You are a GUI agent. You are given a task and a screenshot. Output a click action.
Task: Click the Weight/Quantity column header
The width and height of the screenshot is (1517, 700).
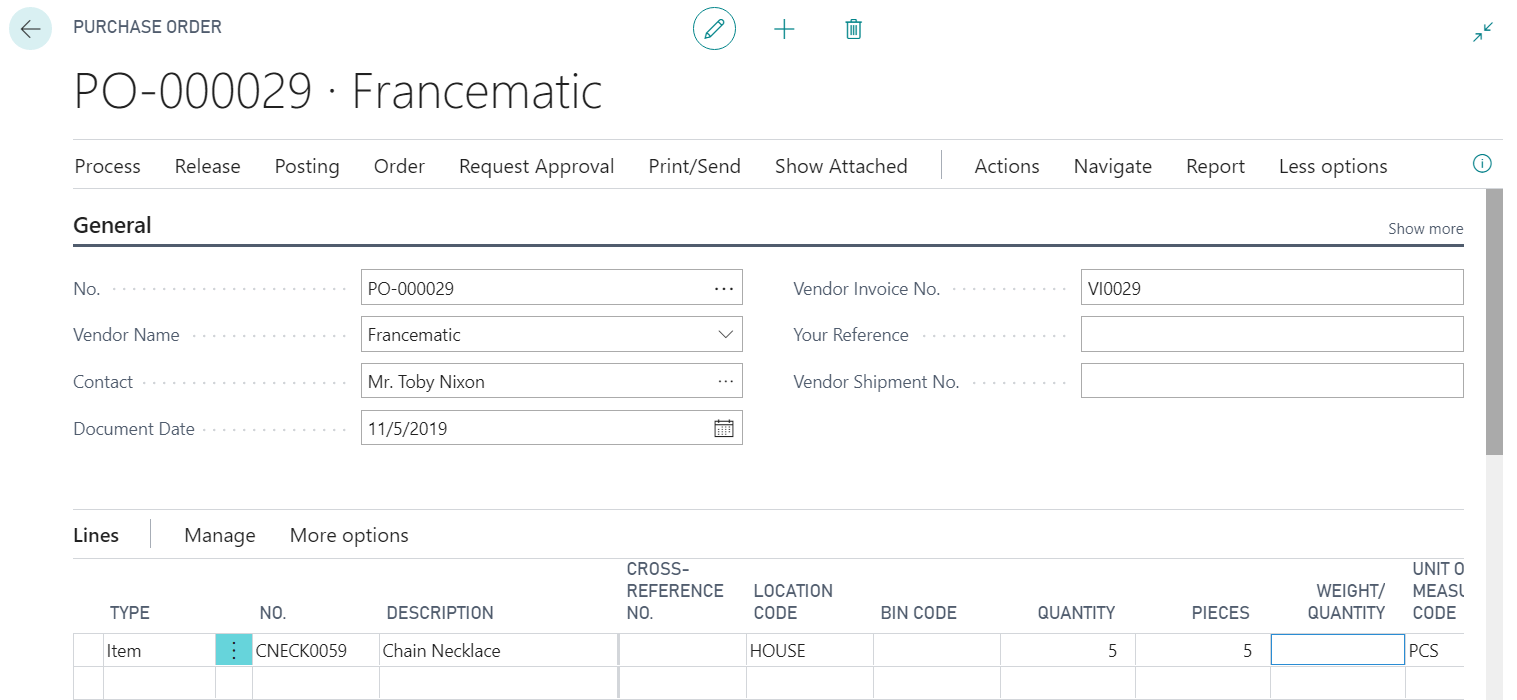[x=1346, y=601]
